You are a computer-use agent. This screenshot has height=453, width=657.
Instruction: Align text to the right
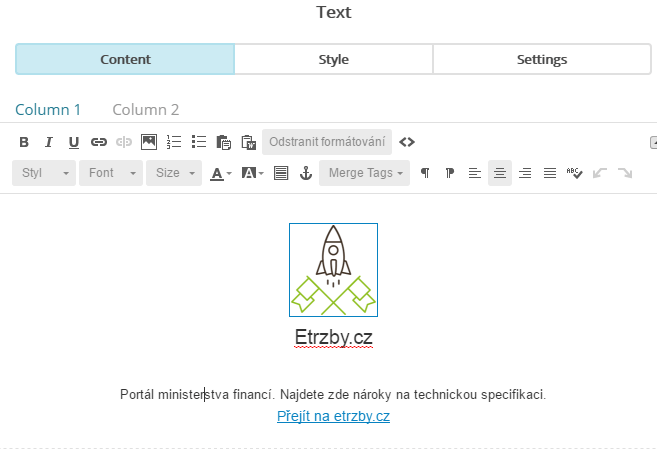tap(525, 173)
